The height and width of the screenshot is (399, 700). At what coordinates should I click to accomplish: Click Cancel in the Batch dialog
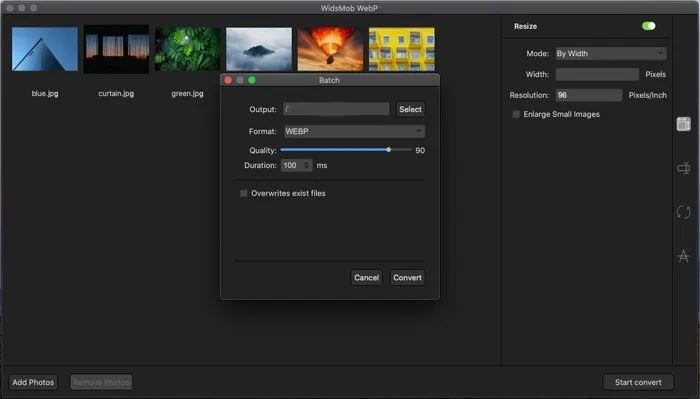pyautogui.click(x=366, y=278)
